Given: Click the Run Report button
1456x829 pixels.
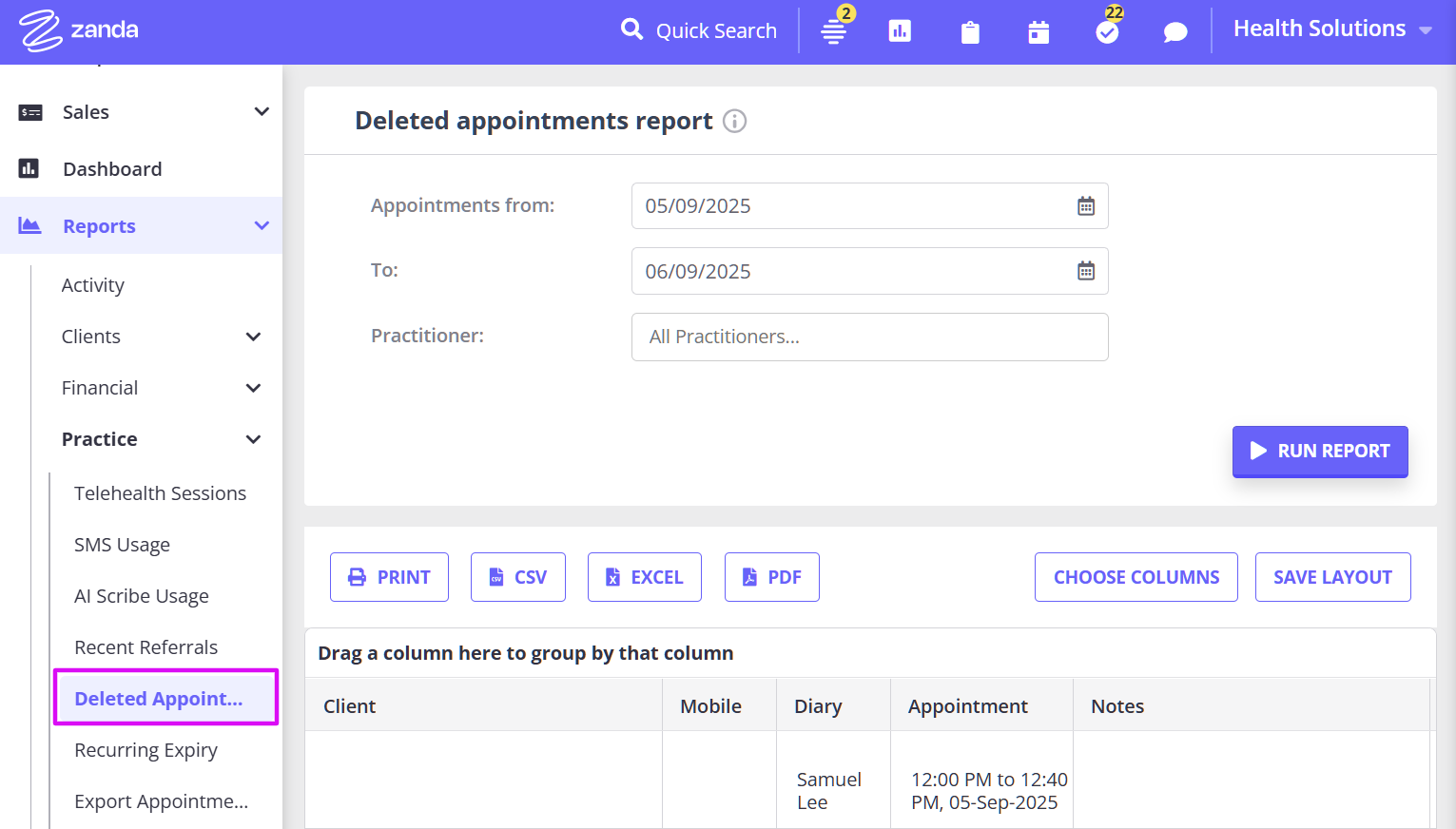Looking at the screenshot, I should point(1319,451).
